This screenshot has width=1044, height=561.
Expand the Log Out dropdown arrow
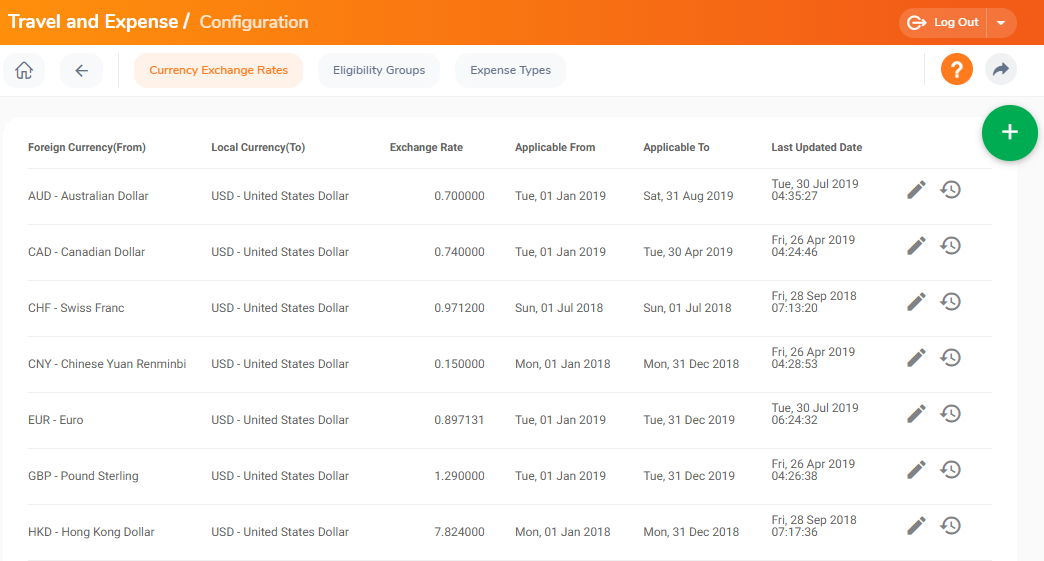[x=1001, y=23]
